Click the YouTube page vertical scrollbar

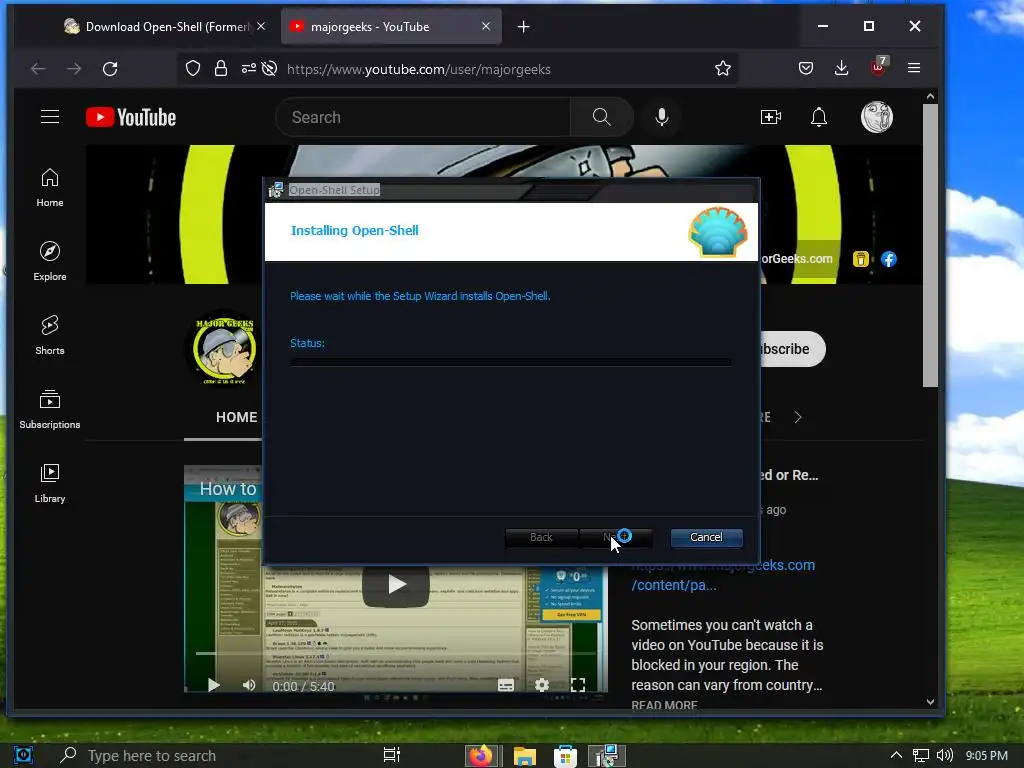930,246
